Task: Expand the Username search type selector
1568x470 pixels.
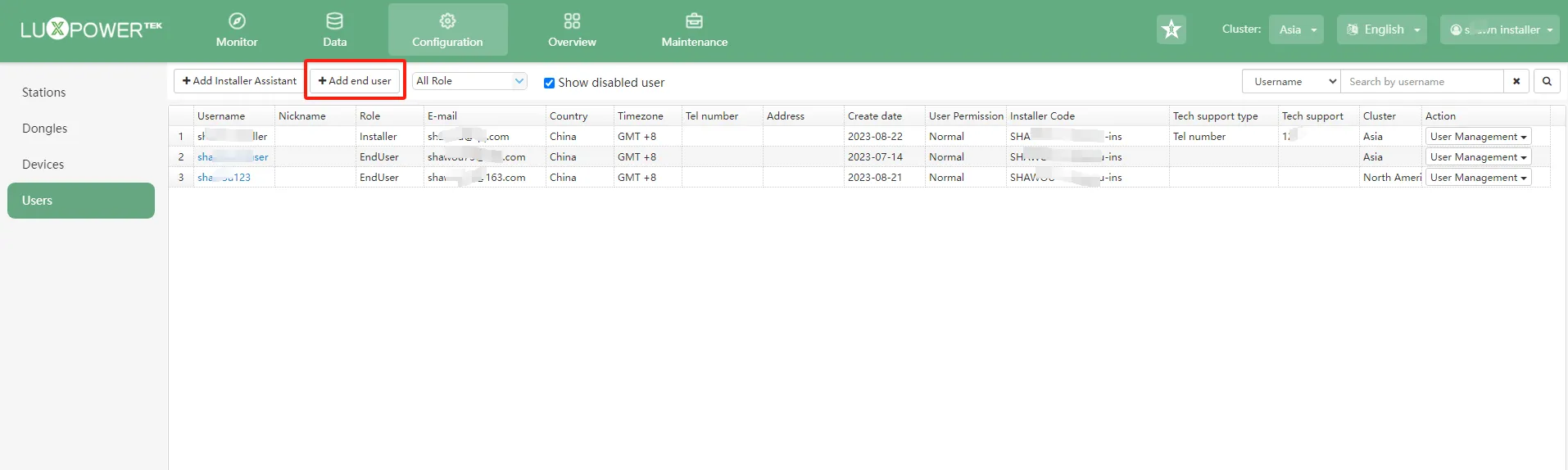Action: [1291, 81]
